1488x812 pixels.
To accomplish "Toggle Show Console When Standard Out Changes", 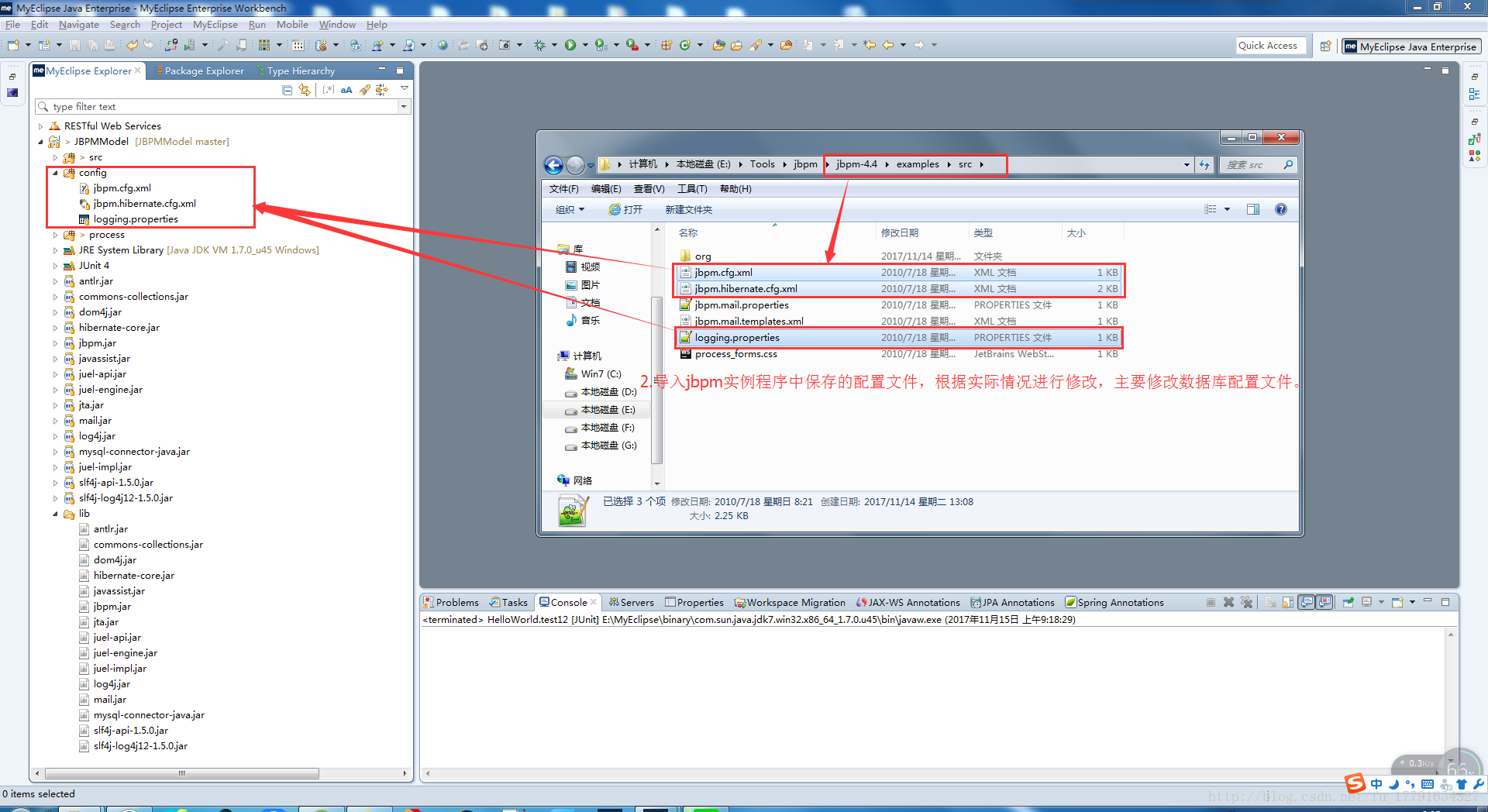I will 1307,602.
